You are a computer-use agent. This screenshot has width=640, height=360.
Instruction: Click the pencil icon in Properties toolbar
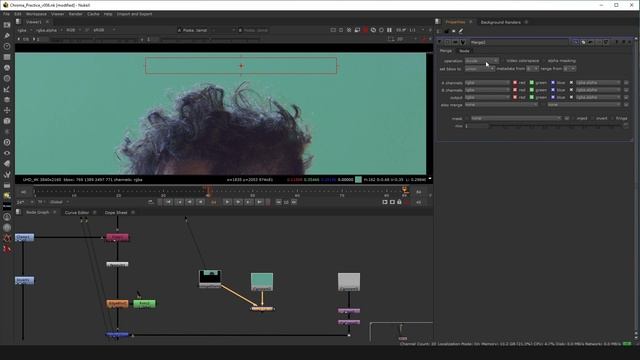point(461,31)
